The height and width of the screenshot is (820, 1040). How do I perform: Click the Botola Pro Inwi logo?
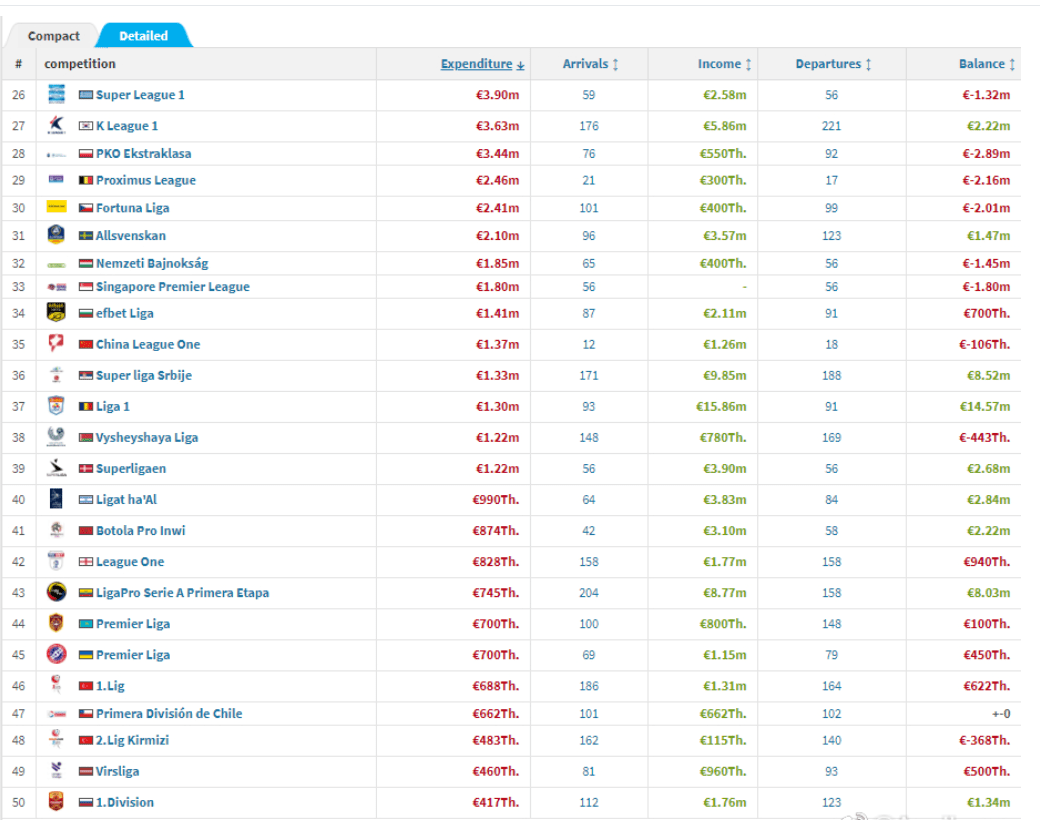point(56,530)
